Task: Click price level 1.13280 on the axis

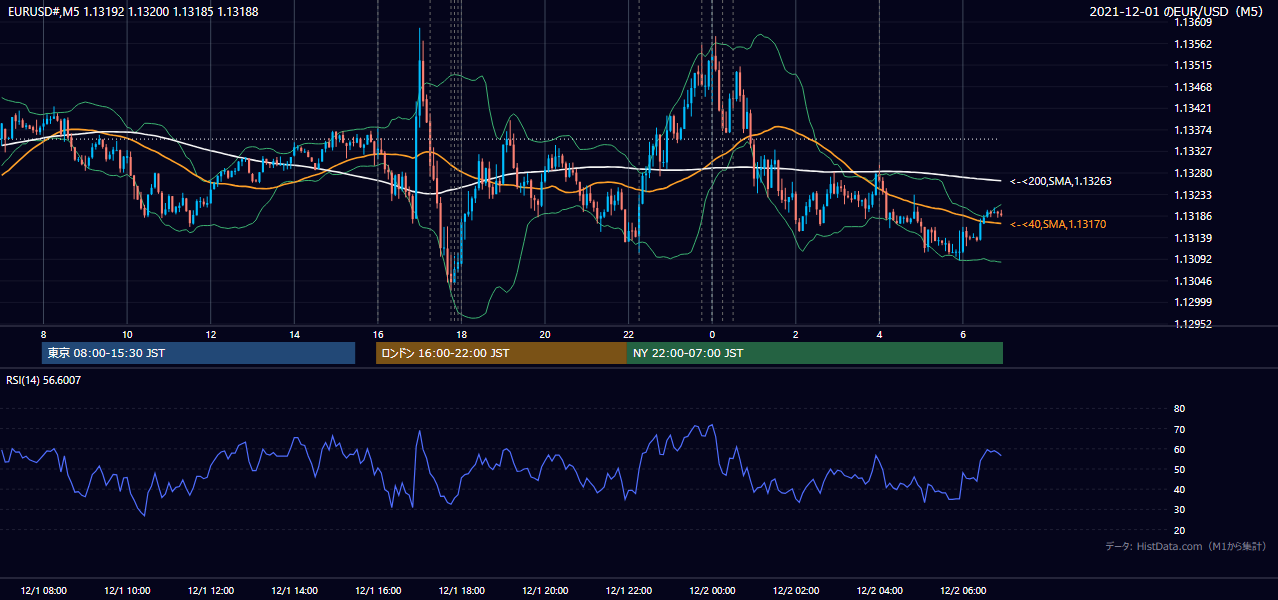Action: pos(1192,173)
